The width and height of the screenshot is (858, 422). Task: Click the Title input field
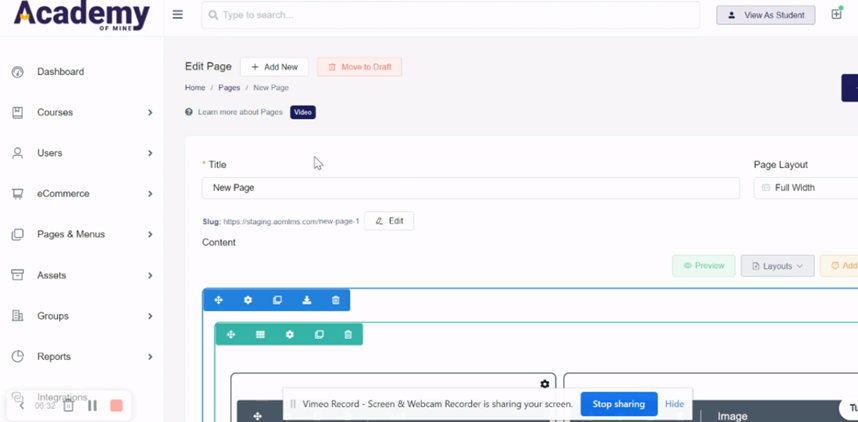tap(471, 188)
